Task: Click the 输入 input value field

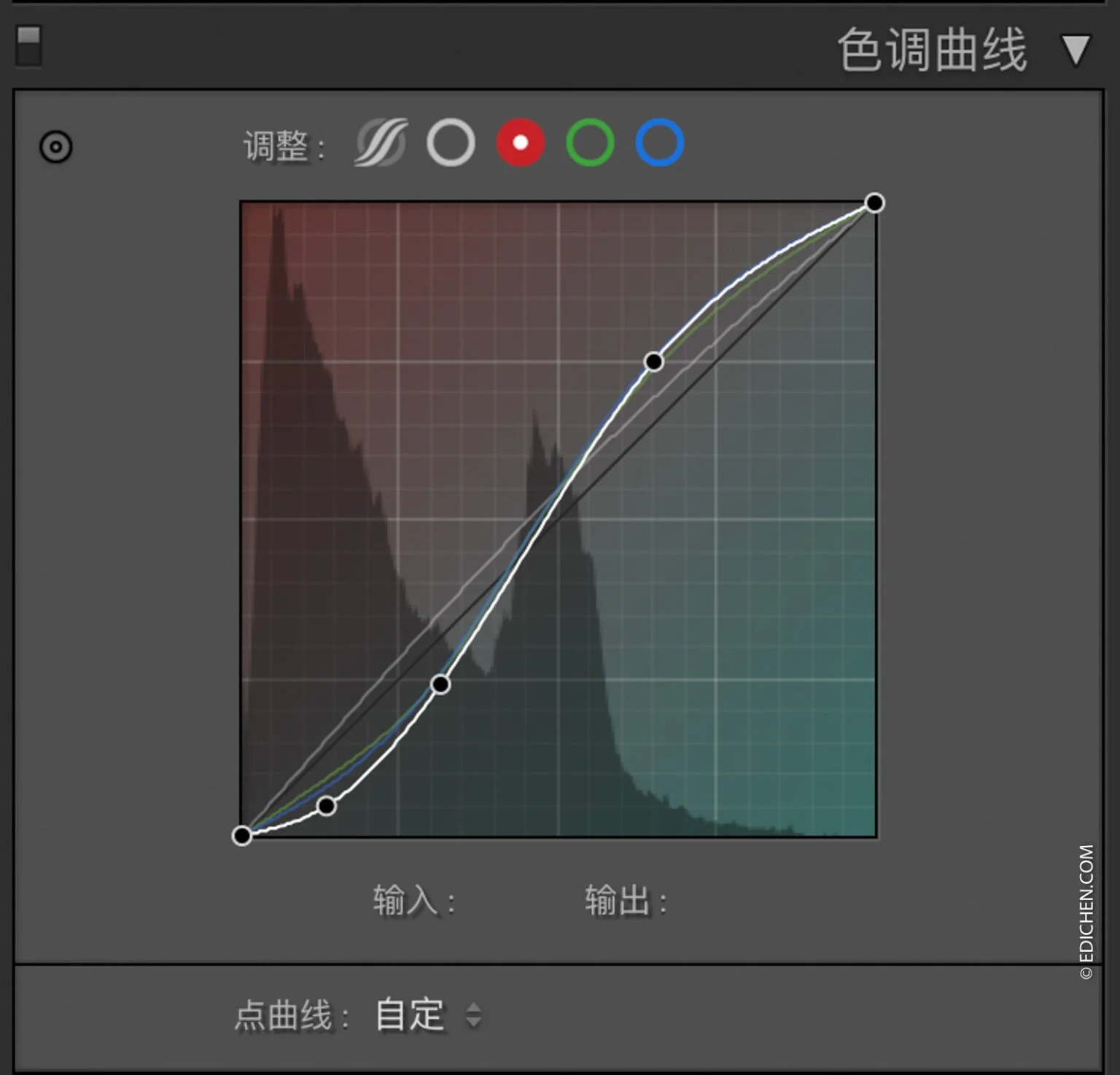Action: (x=415, y=901)
